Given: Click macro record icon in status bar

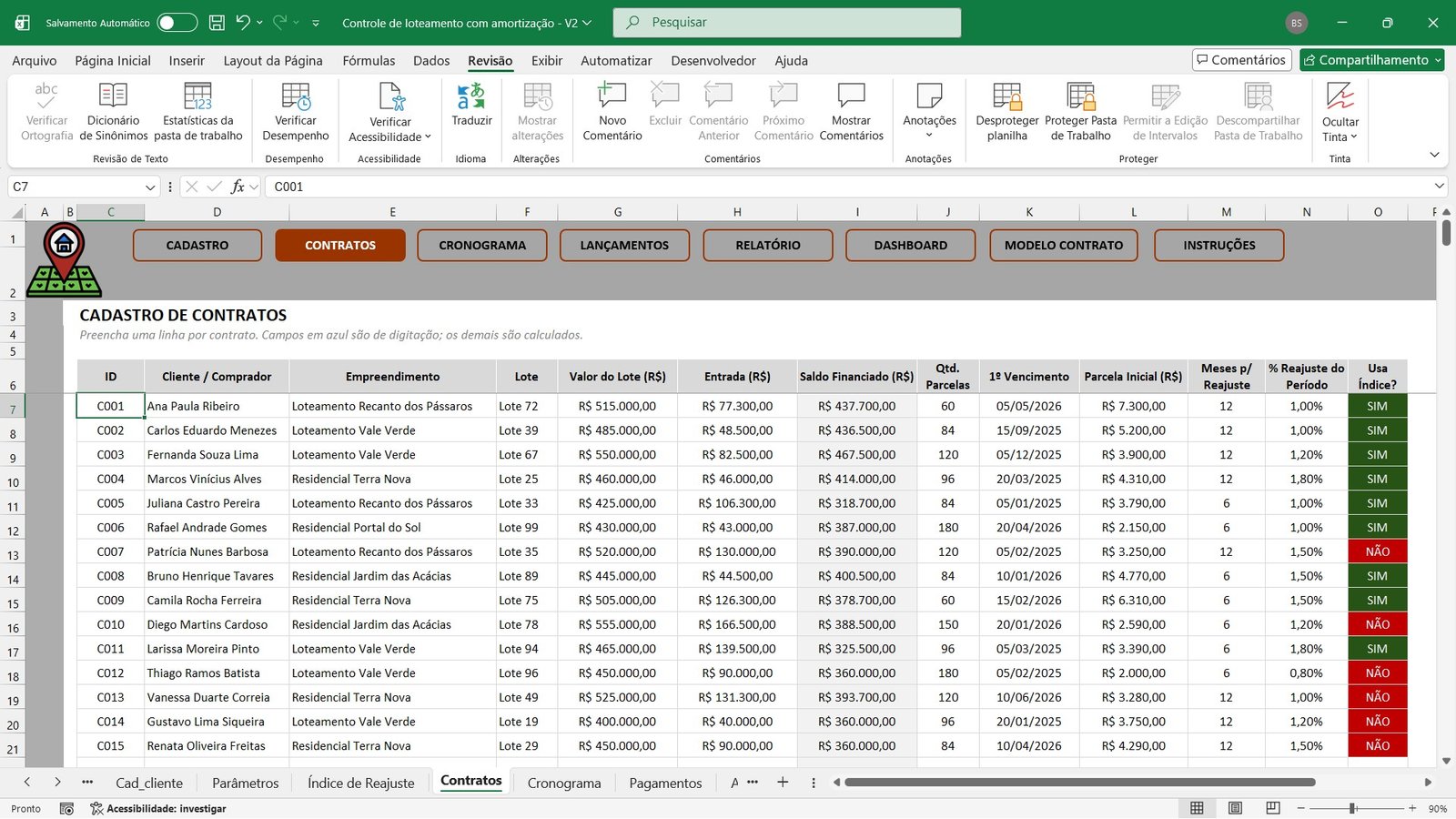Looking at the screenshot, I should pos(66,808).
